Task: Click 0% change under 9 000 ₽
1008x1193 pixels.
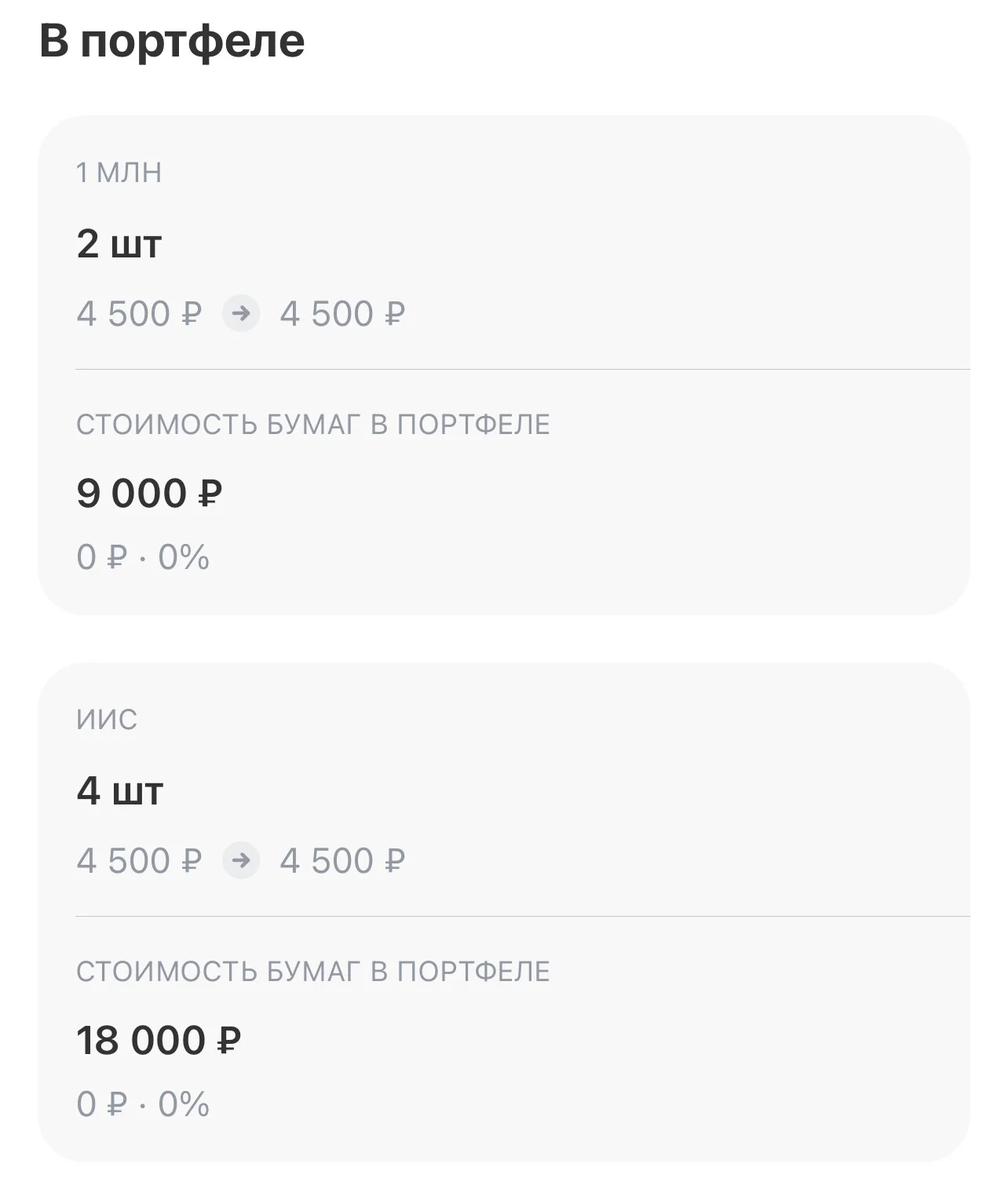Action: tap(184, 557)
